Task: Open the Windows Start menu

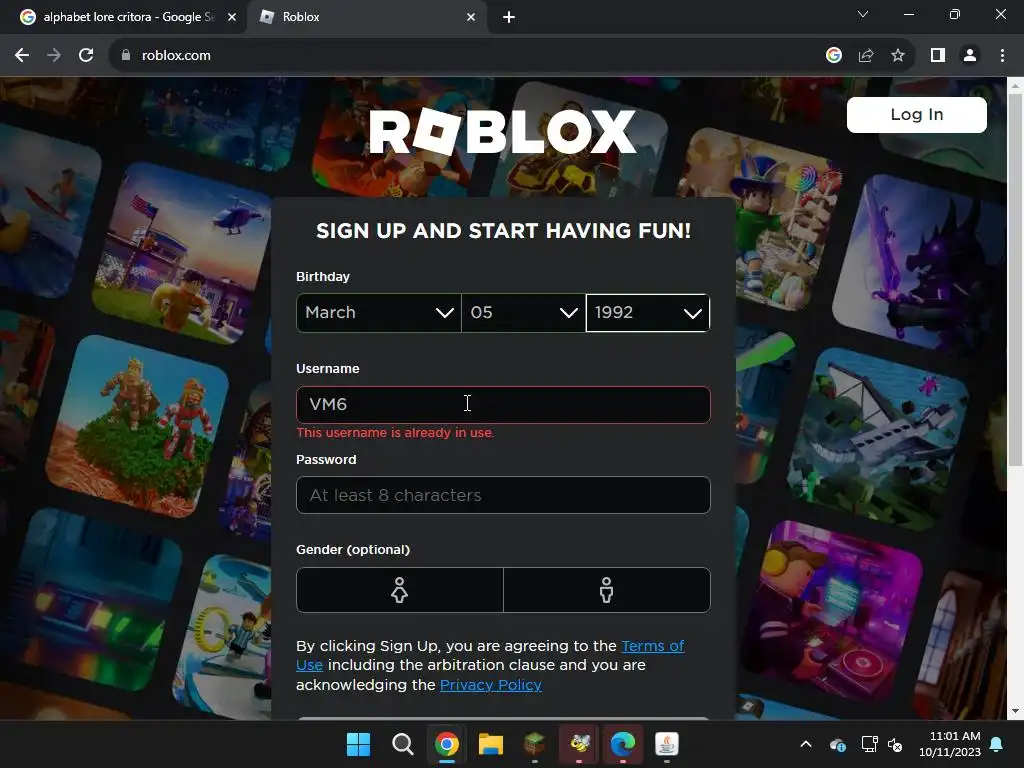Action: click(x=358, y=744)
